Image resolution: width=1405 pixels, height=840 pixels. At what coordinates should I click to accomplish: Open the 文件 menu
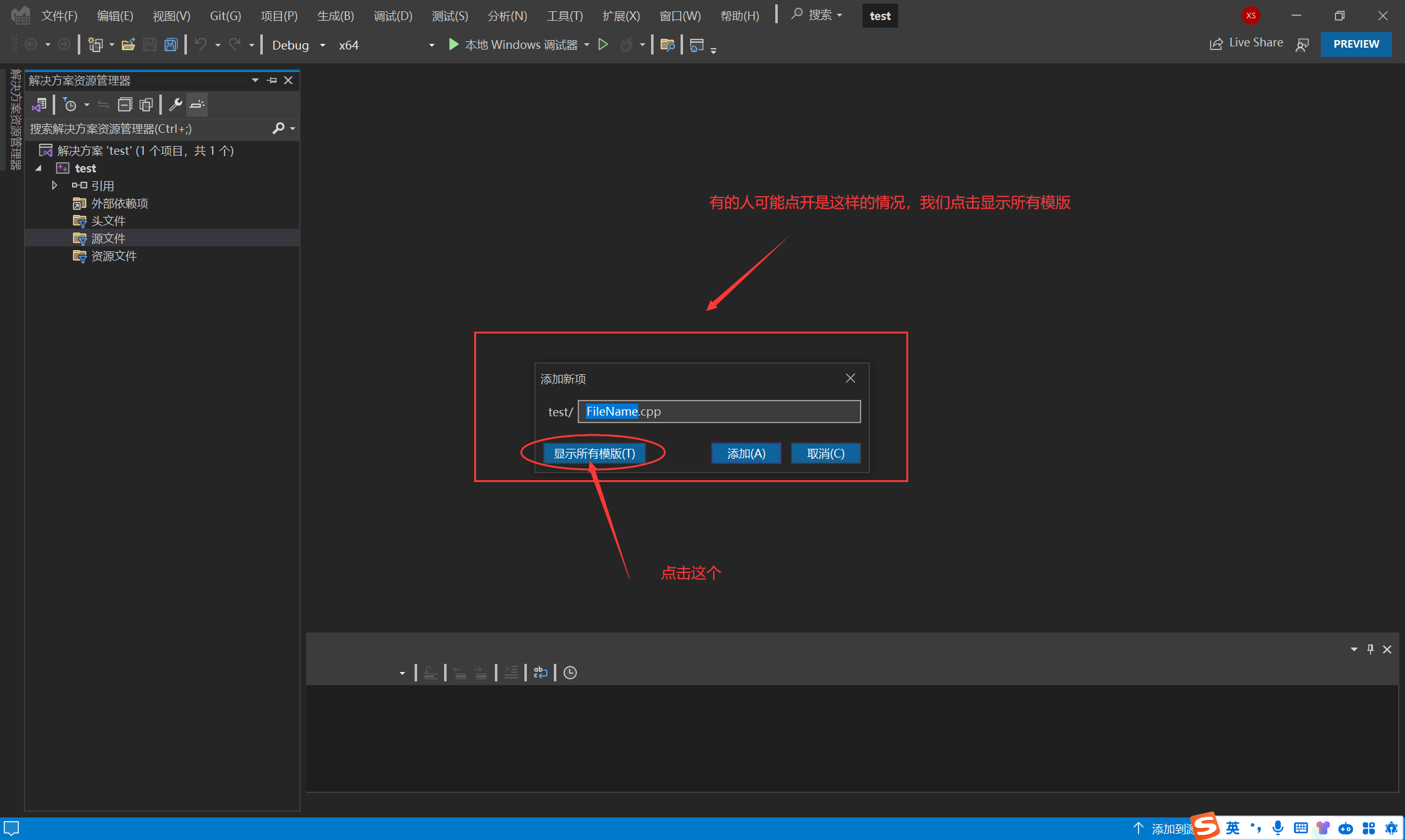point(56,14)
